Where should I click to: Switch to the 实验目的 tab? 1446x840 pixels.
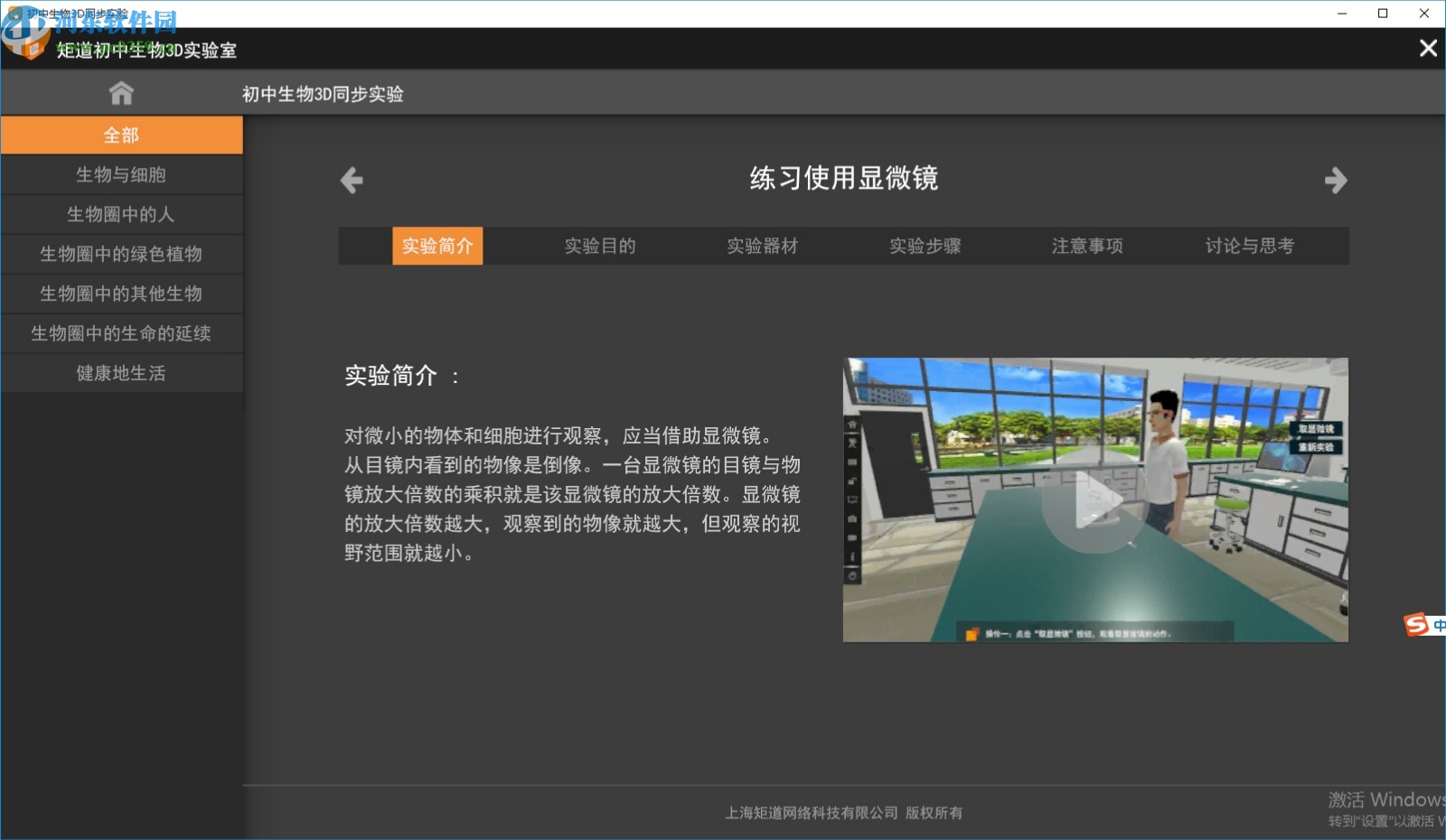[x=600, y=247]
